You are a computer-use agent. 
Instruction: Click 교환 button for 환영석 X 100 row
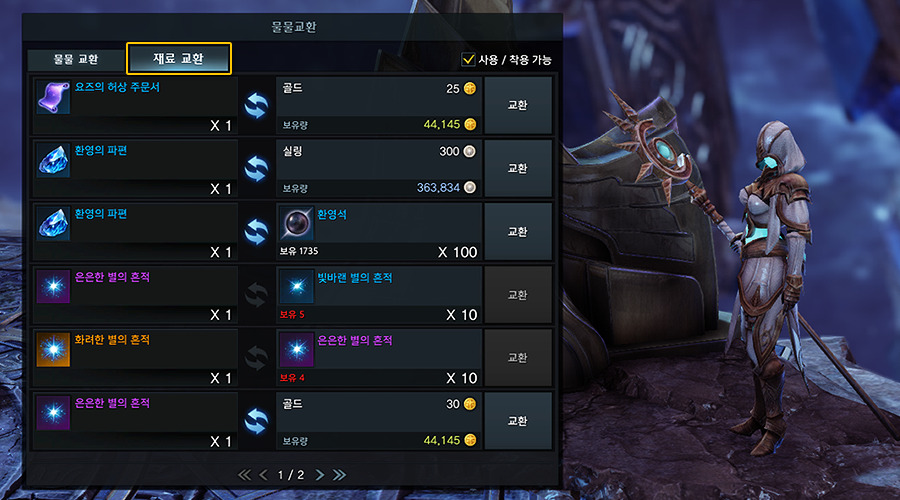(518, 232)
